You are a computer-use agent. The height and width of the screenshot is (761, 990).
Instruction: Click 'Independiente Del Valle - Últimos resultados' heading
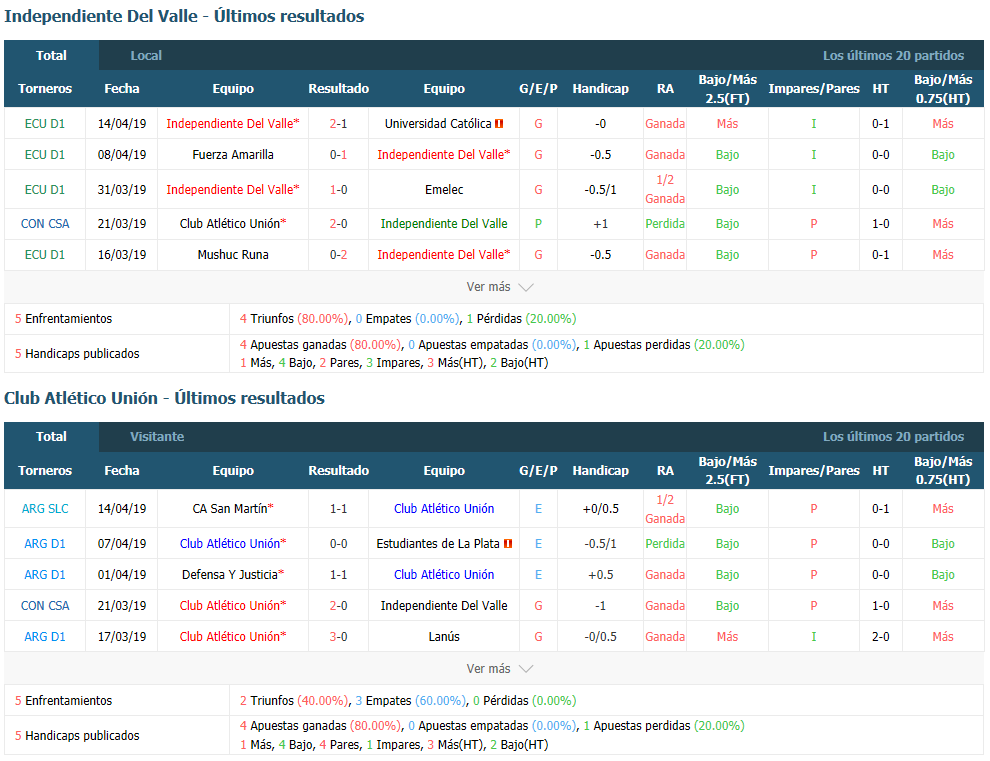point(184,16)
